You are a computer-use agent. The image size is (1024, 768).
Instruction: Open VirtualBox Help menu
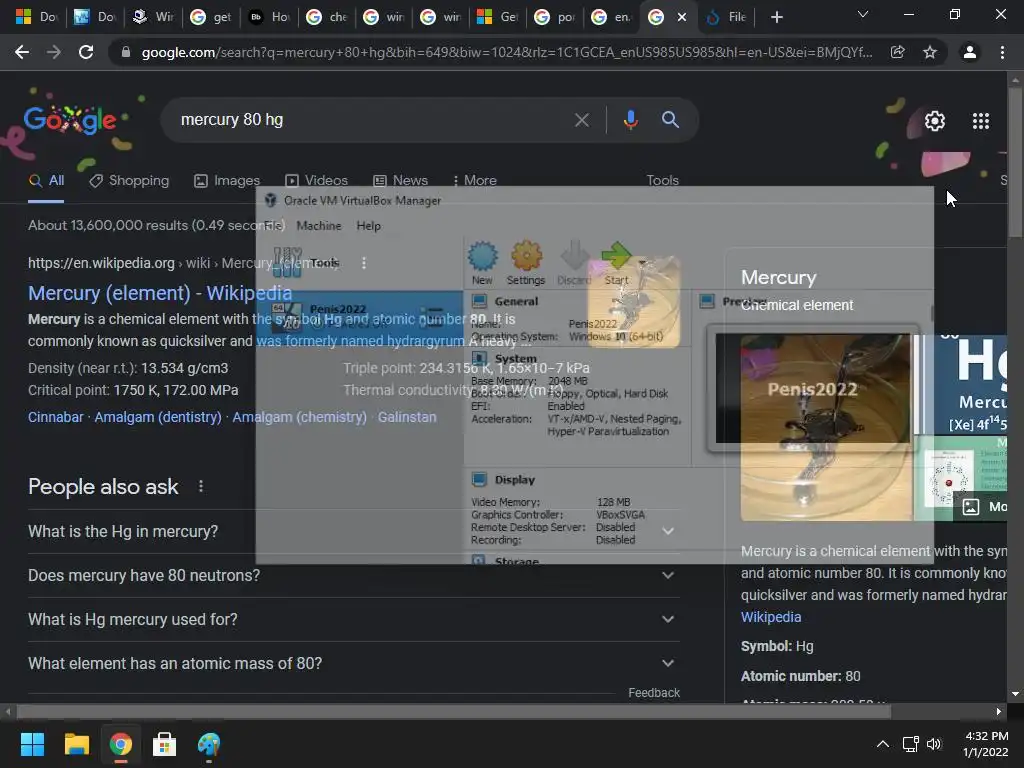[x=368, y=226]
